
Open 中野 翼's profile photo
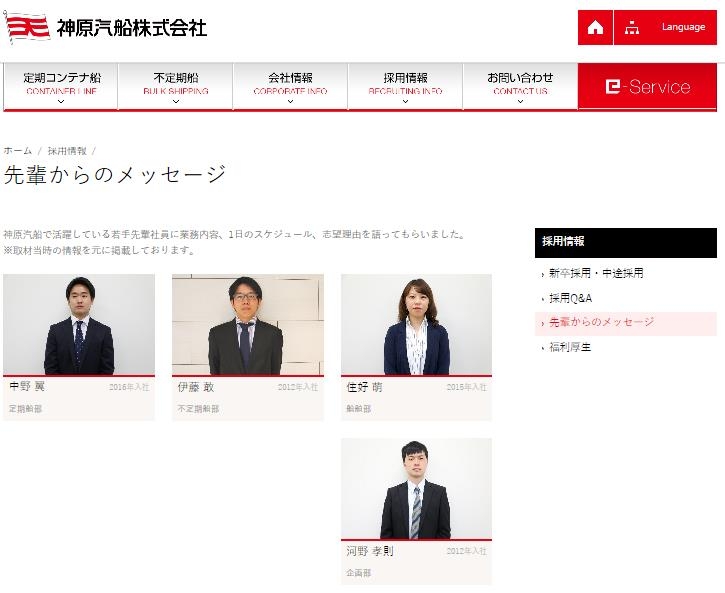79,325
